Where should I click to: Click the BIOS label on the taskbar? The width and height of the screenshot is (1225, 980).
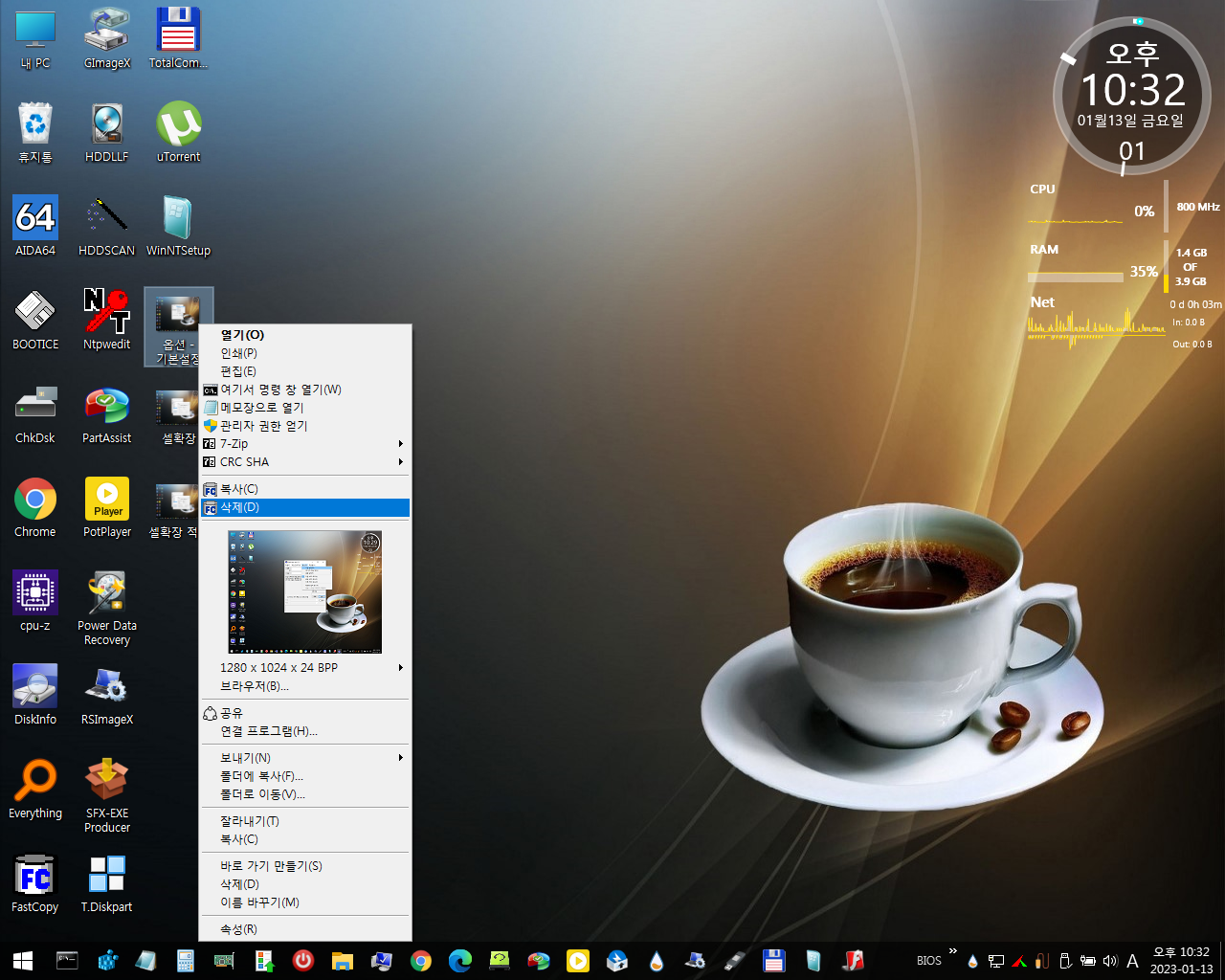pyautogui.click(x=928, y=961)
